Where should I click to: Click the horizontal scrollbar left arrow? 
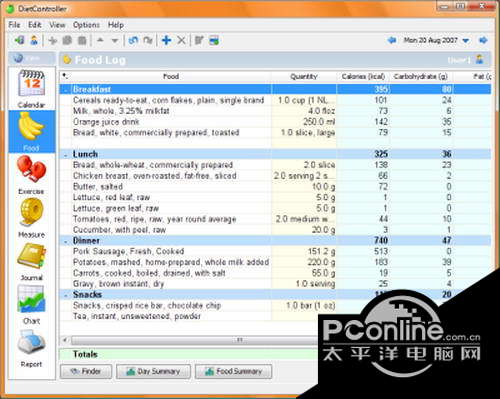65,340
